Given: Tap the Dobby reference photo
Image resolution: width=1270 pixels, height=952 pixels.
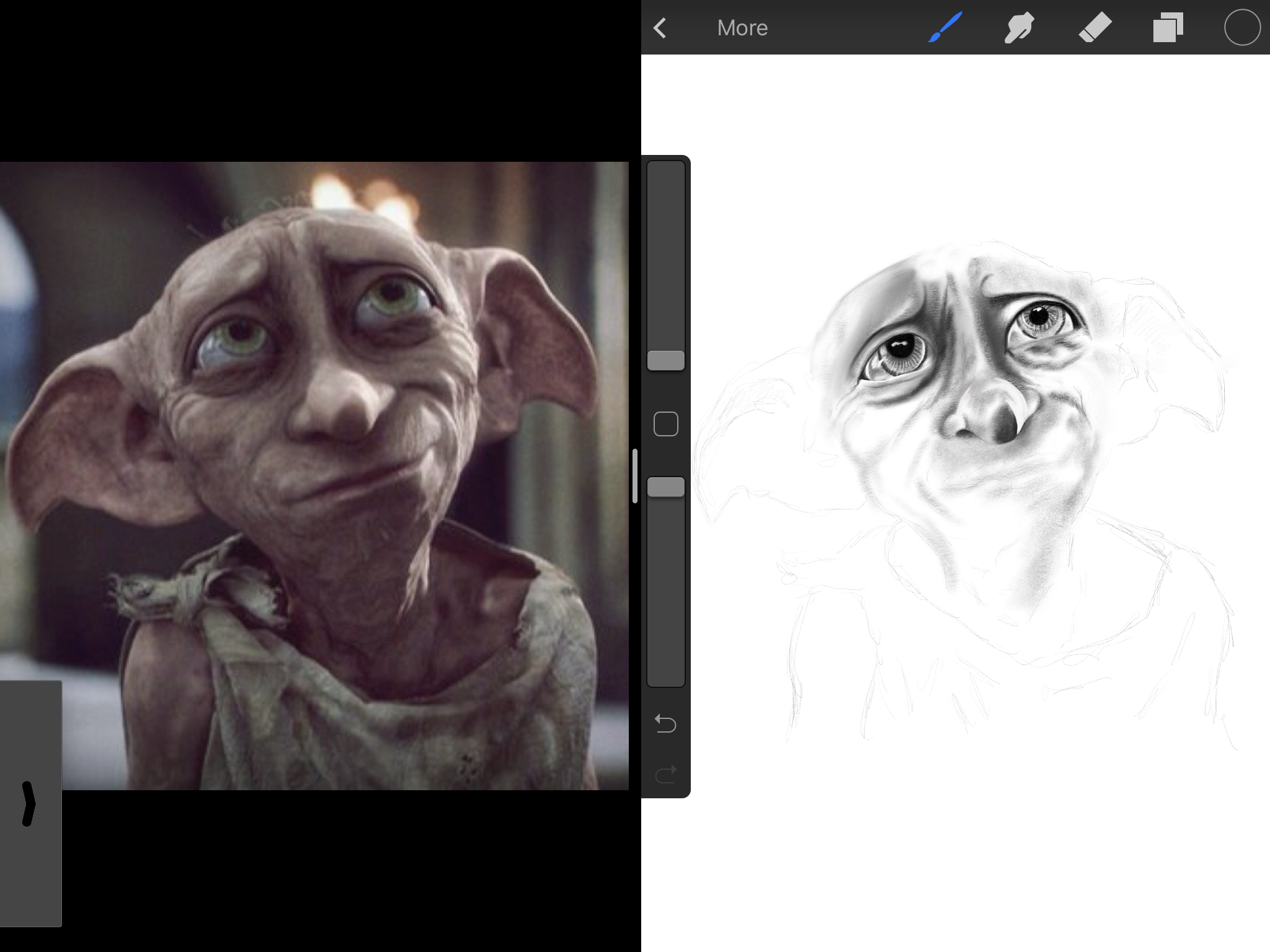Looking at the screenshot, I should pyautogui.click(x=314, y=475).
